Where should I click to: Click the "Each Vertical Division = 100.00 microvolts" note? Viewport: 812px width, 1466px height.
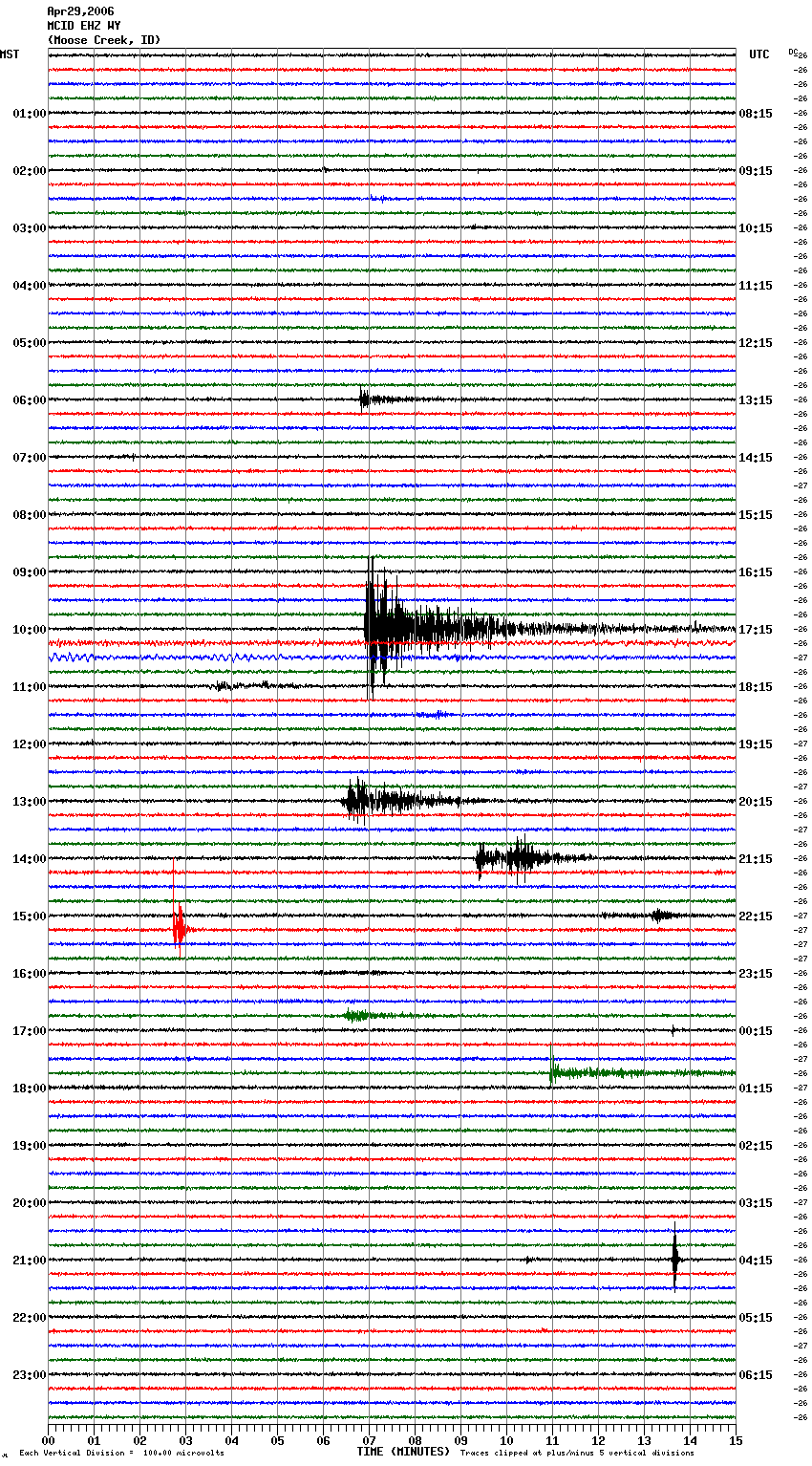pyautogui.click(x=122, y=1454)
